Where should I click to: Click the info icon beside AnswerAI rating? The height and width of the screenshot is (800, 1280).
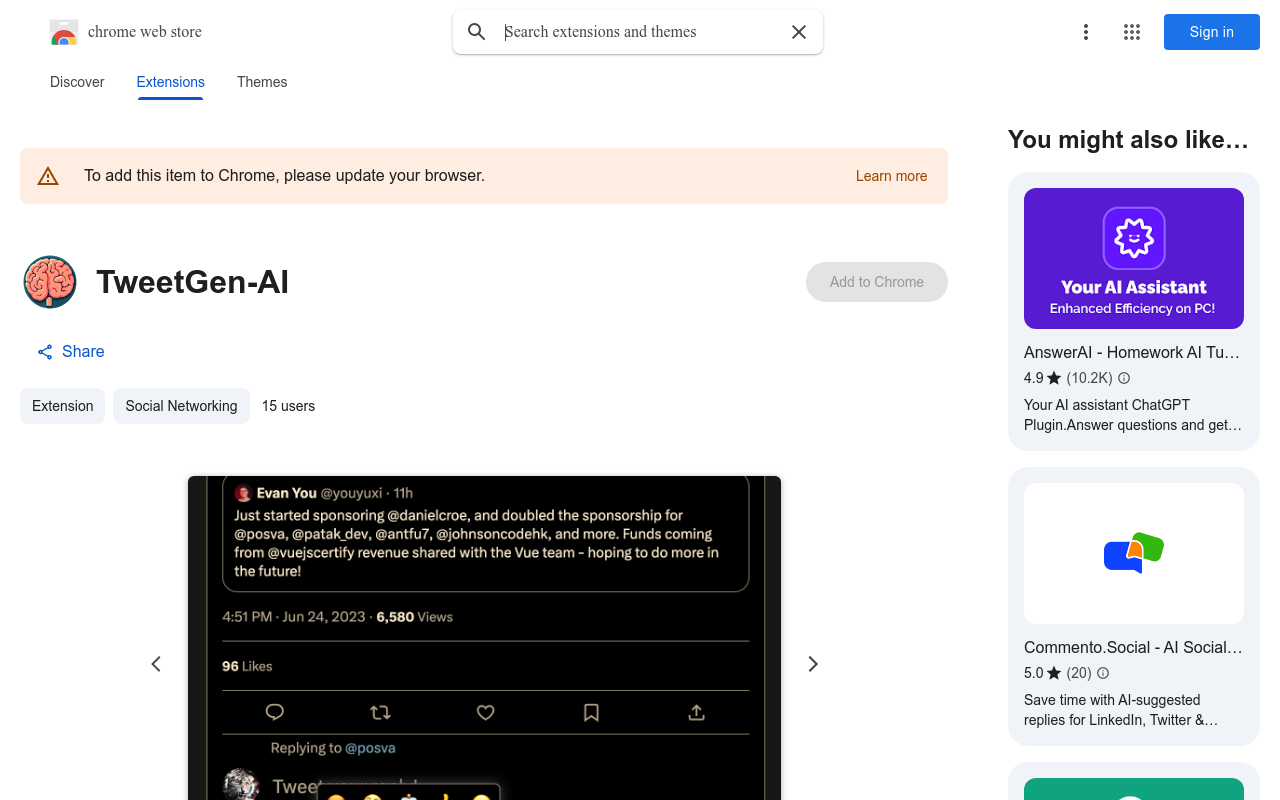tap(1124, 378)
